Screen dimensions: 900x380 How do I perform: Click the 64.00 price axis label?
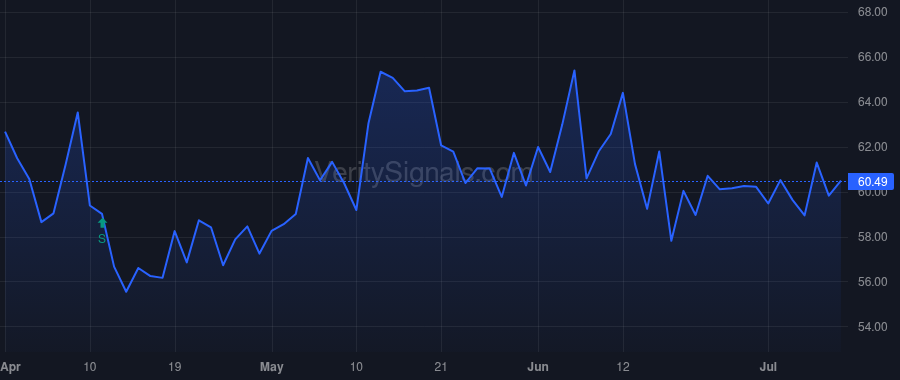[872, 102]
